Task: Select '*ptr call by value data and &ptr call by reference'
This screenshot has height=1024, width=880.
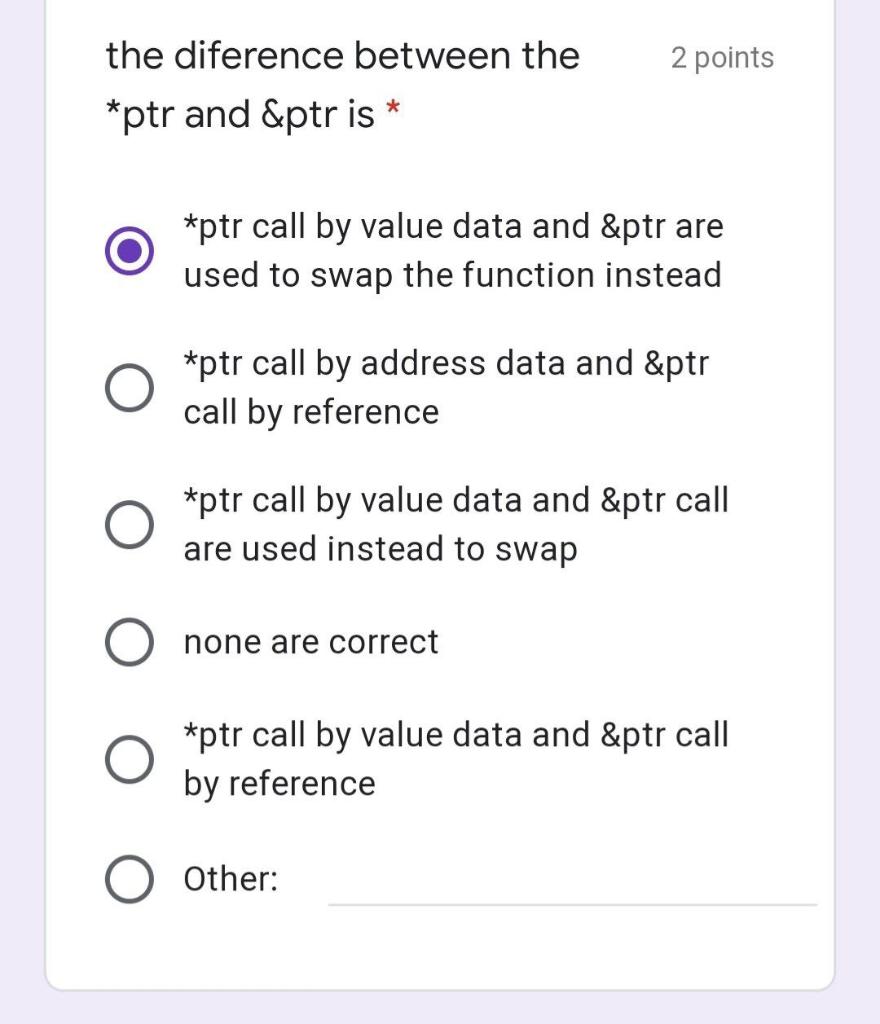Action: point(128,758)
